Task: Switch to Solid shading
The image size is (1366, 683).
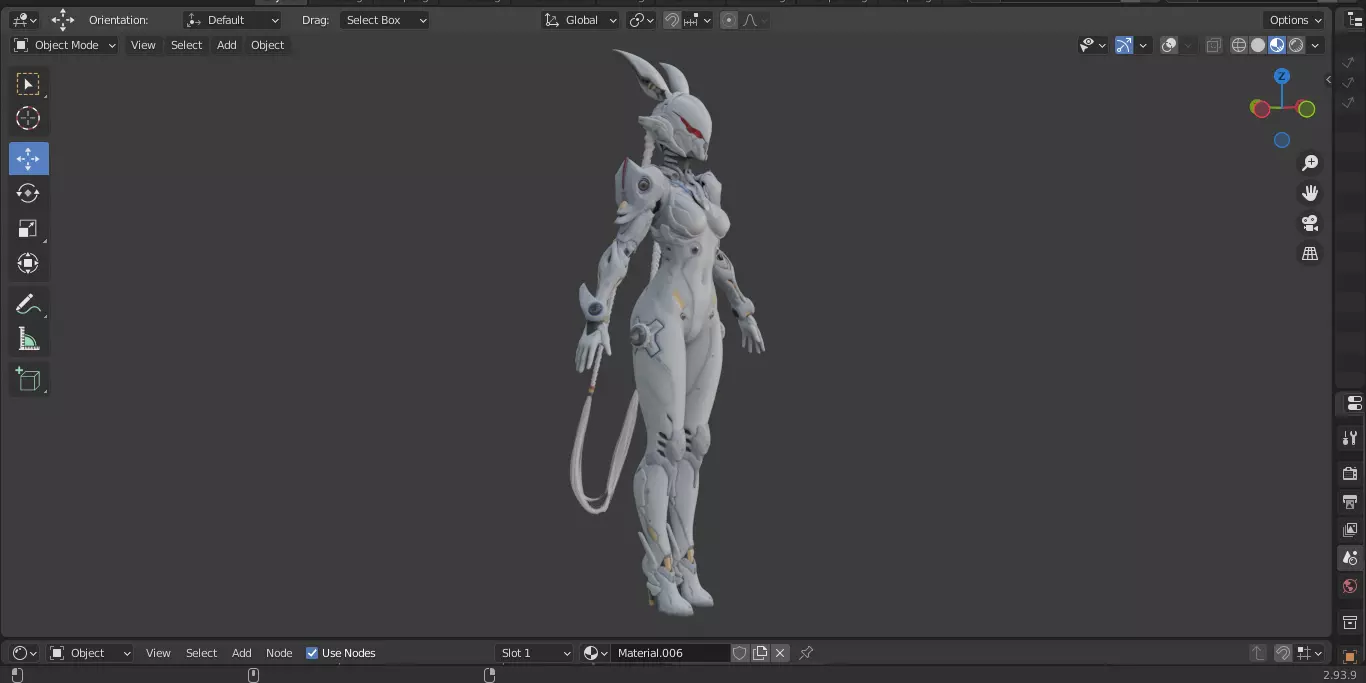Action: 1258,45
